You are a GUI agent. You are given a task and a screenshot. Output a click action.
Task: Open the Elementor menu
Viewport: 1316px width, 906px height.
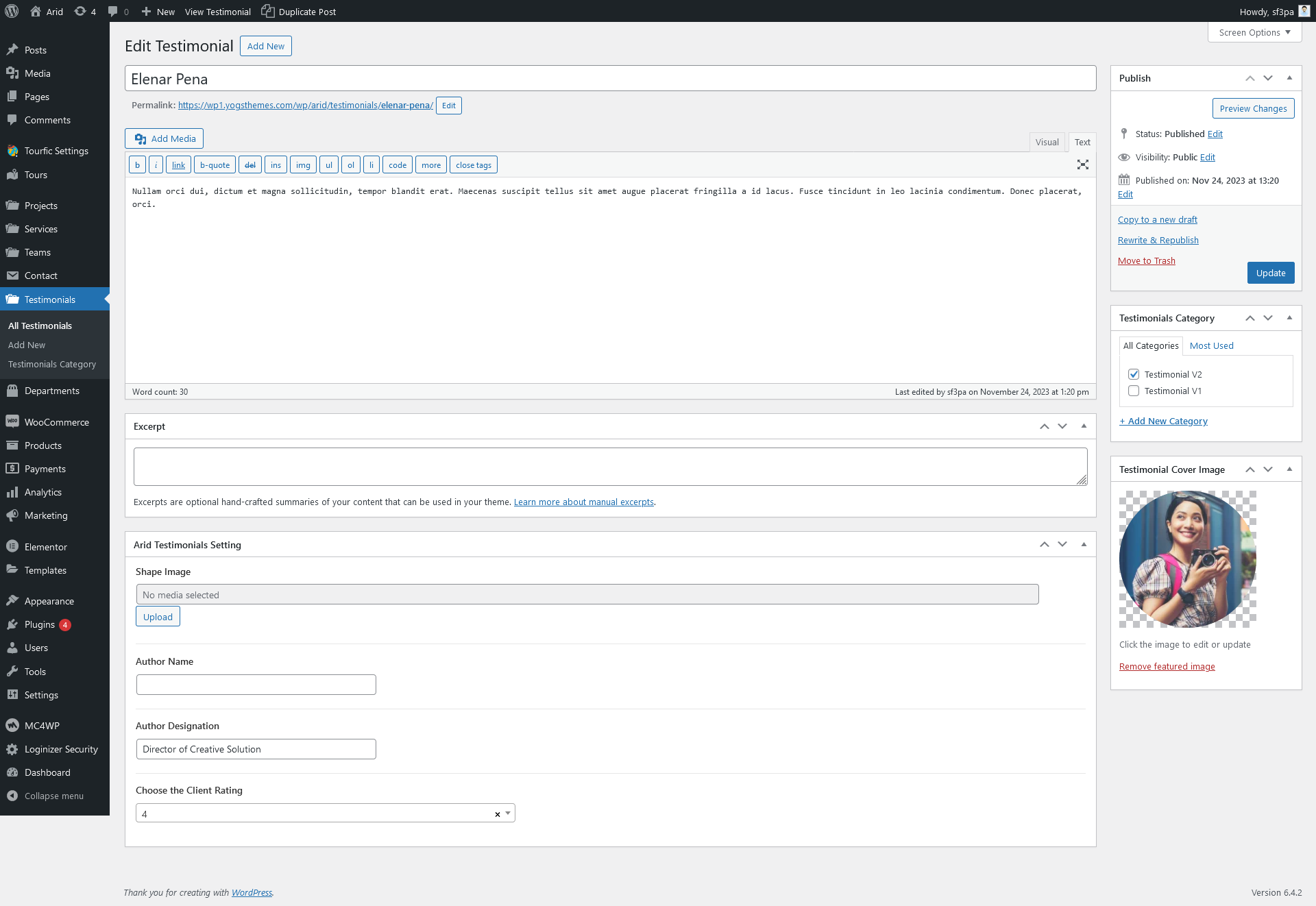[45, 547]
